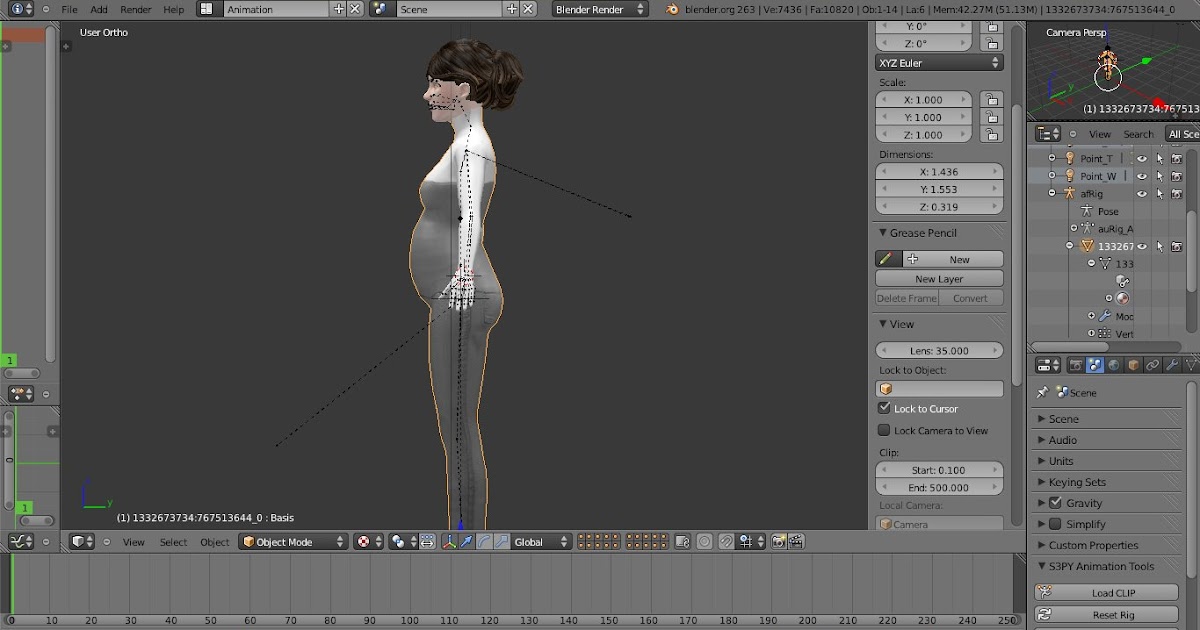This screenshot has height=630, width=1200.
Task: Click the New Layer grease pencil button
Action: (938, 278)
